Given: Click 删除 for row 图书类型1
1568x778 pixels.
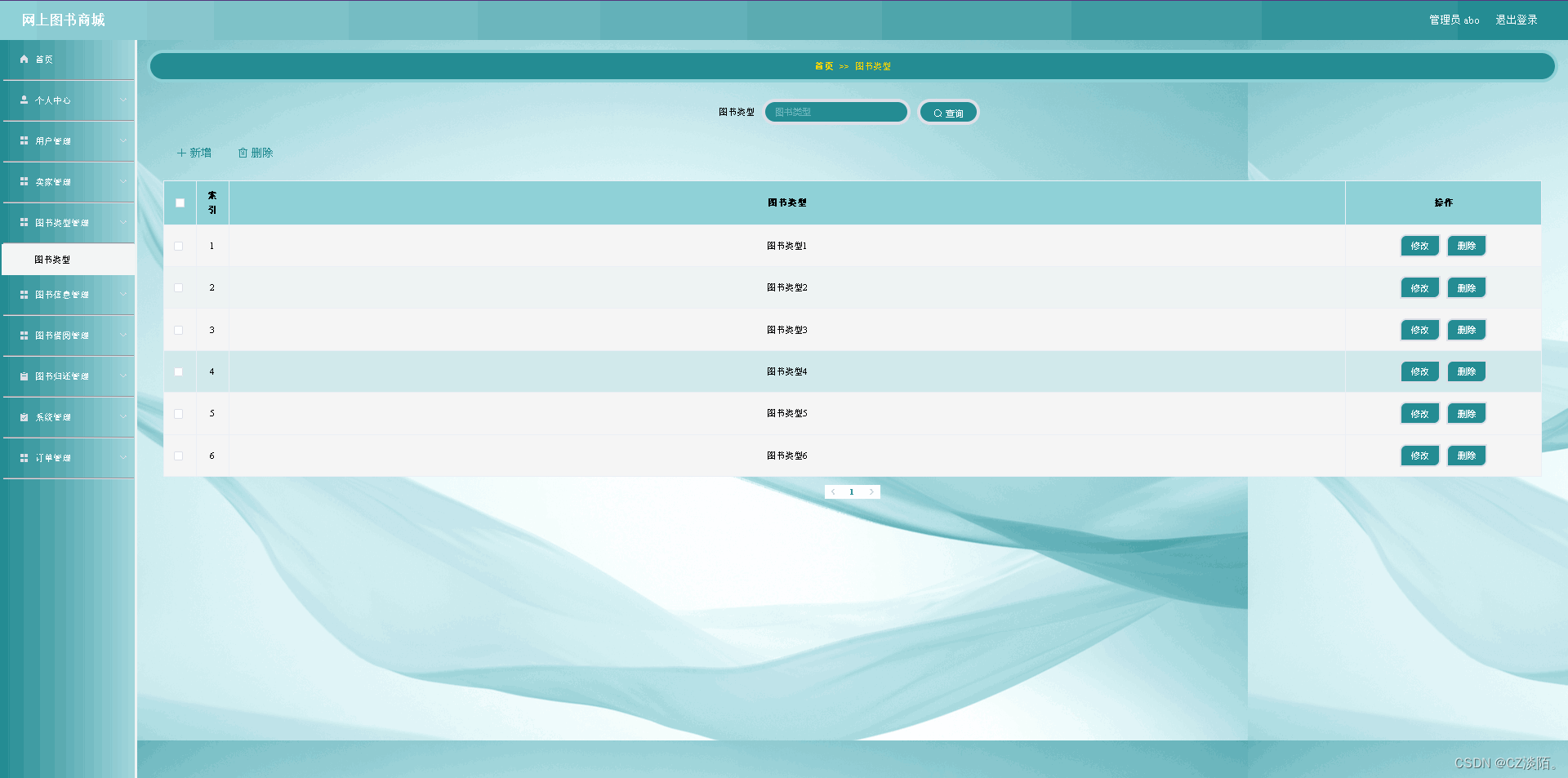Looking at the screenshot, I should 1466,246.
